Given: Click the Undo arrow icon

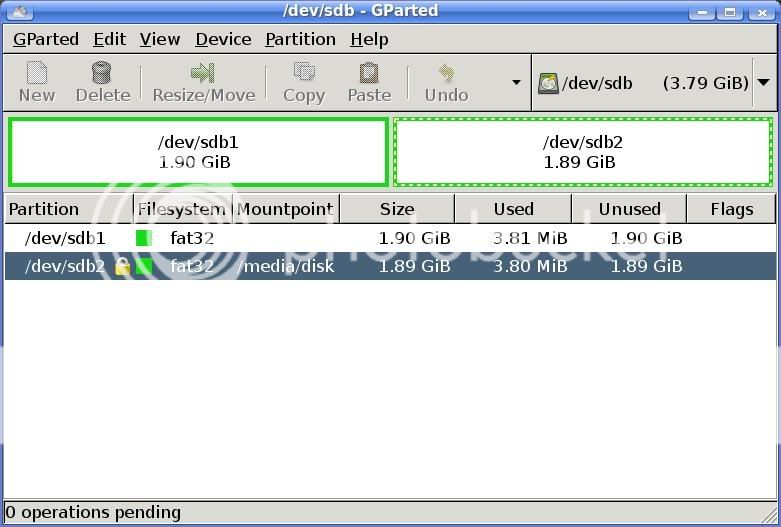Looking at the screenshot, I should pyautogui.click(x=446, y=73).
